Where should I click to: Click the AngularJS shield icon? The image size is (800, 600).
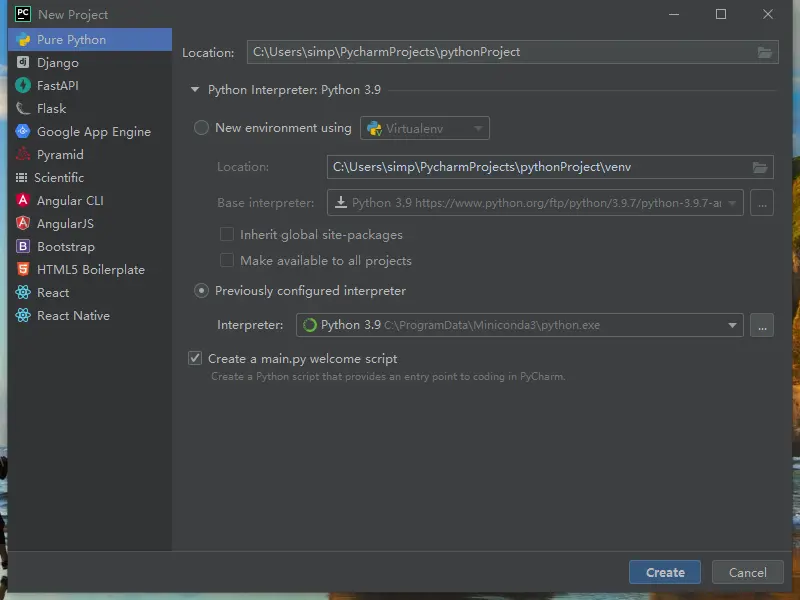coord(23,223)
